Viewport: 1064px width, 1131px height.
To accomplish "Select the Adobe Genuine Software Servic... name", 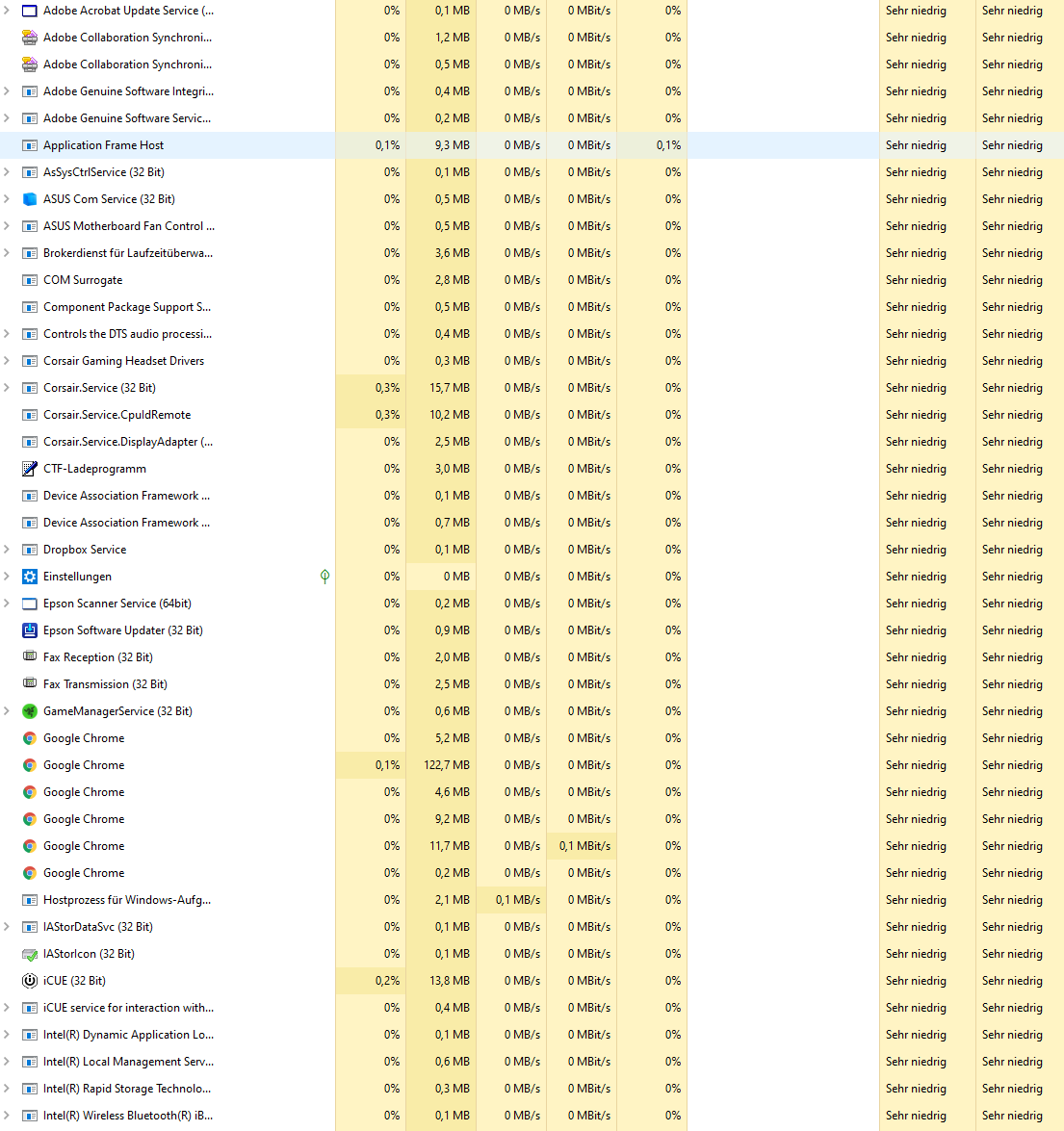I will coord(127,118).
